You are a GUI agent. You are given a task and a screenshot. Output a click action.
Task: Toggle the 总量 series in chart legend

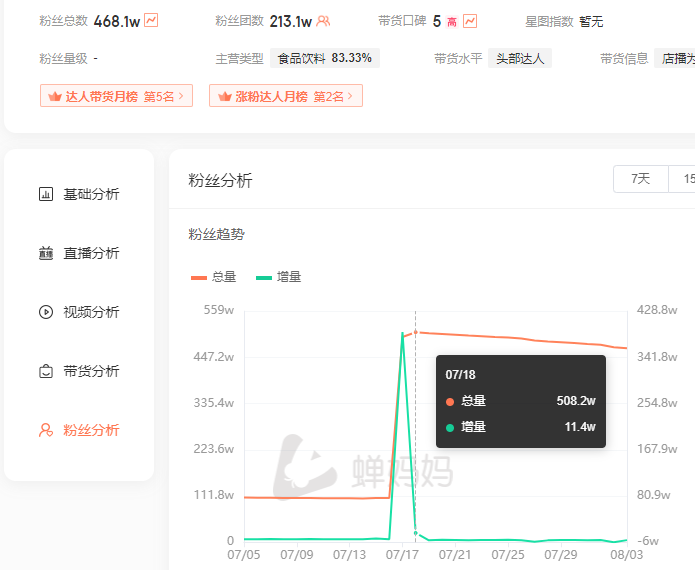coord(213,276)
